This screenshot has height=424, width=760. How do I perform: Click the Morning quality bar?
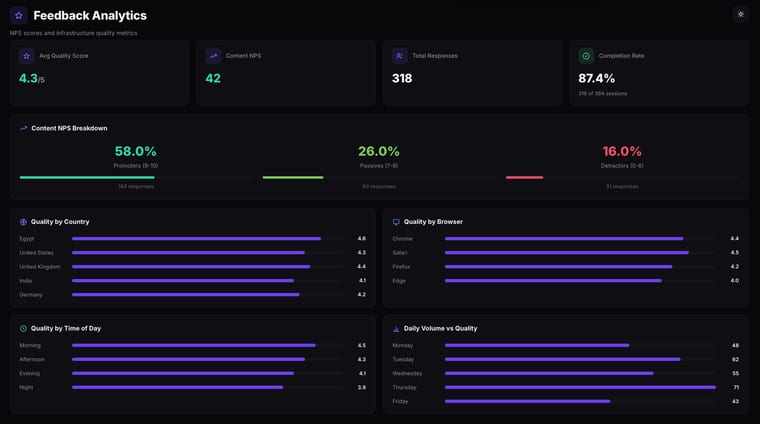coord(194,345)
